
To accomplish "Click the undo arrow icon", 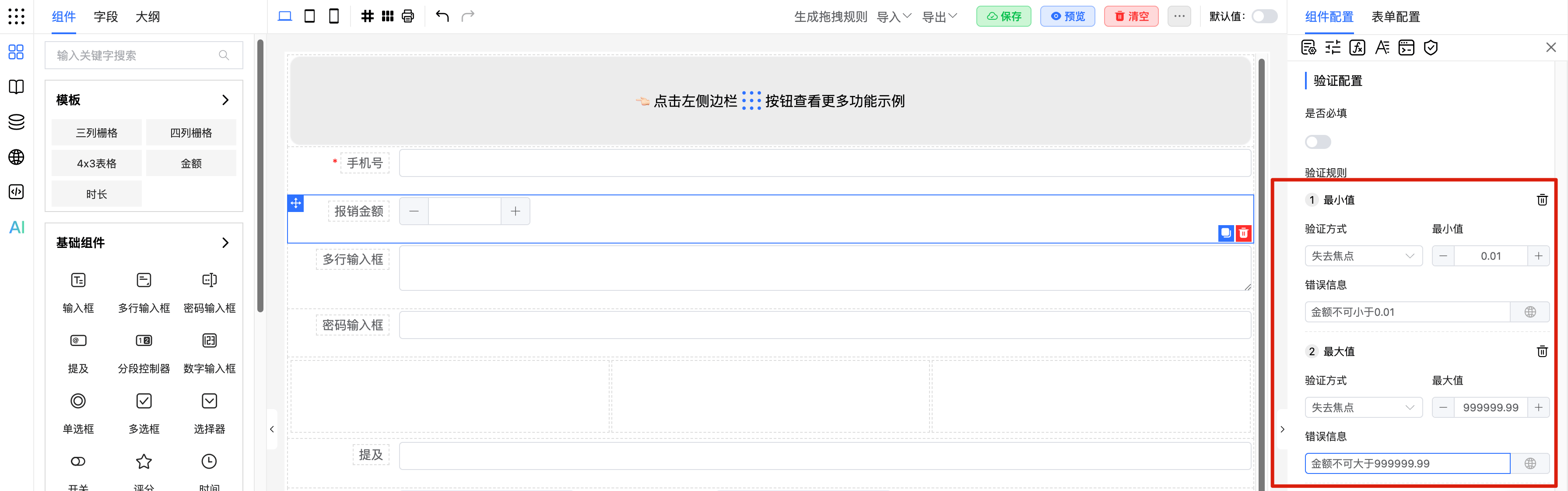I will (x=442, y=17).
